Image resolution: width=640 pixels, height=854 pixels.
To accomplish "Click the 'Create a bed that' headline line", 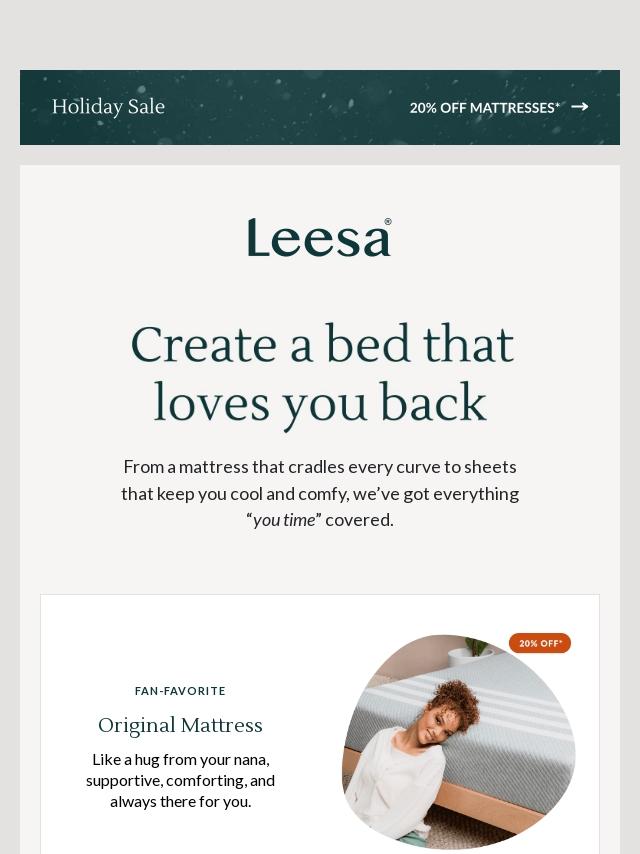I will (x=321, y=345).
